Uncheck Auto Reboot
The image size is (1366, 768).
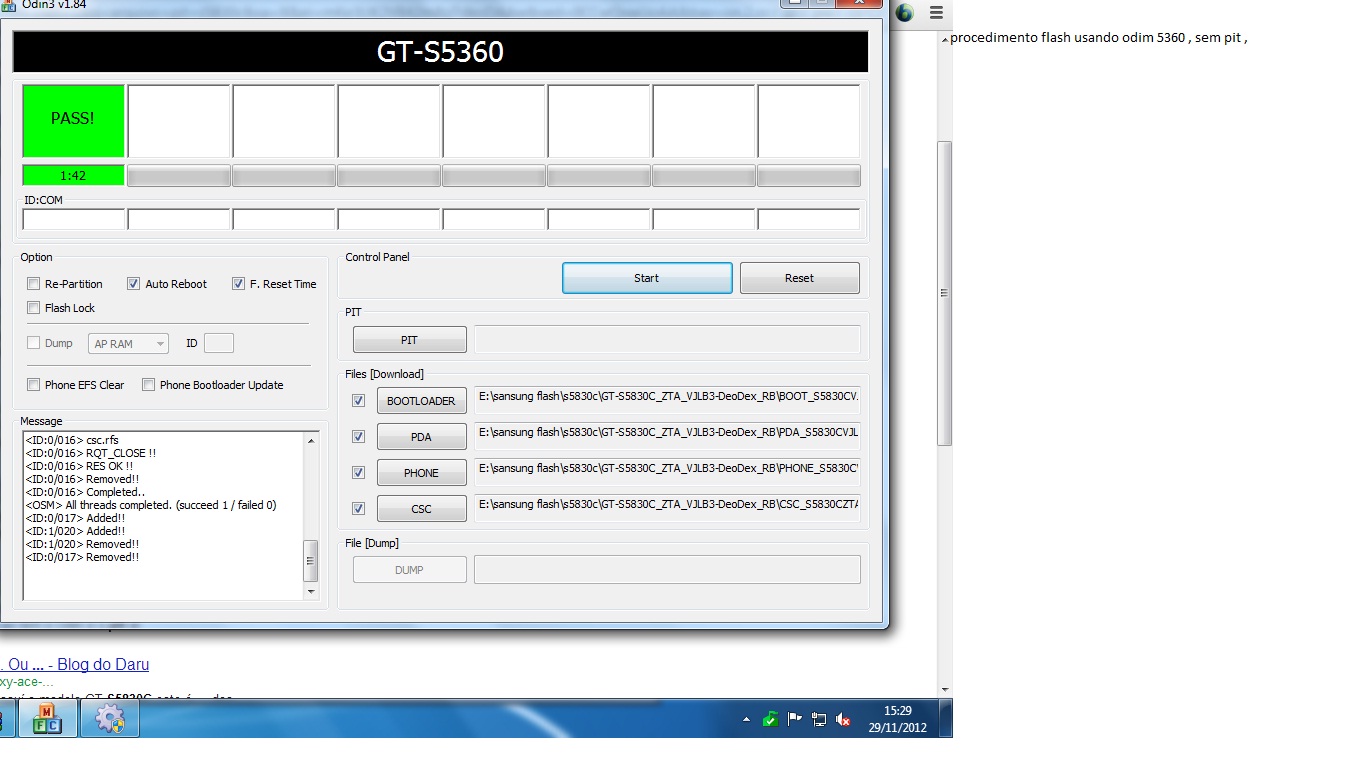pyautogui.click(x=133, y=284)
